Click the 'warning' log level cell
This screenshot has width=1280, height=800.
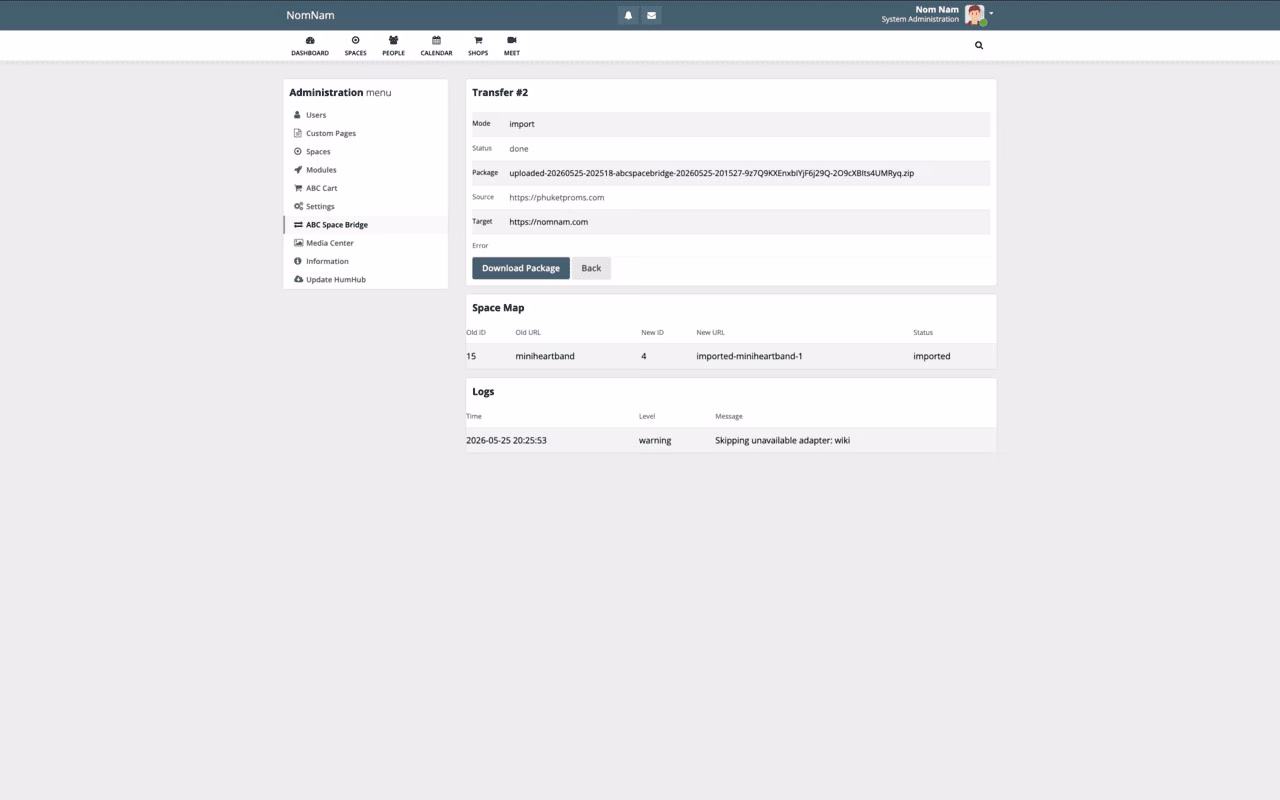point(655,440)
